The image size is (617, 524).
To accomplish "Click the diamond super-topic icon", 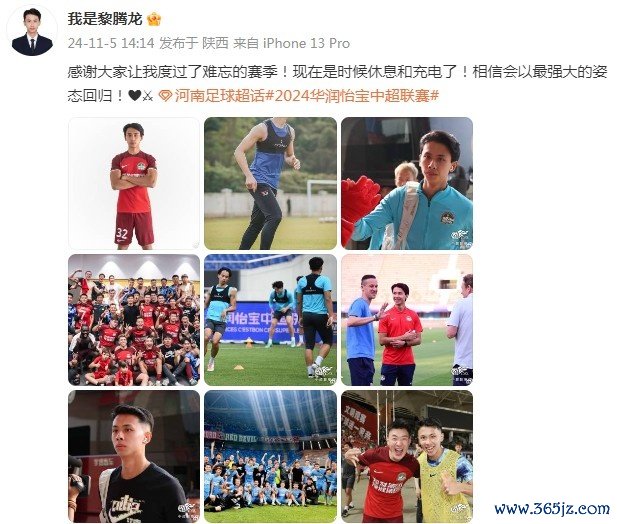I will point(165,96).
